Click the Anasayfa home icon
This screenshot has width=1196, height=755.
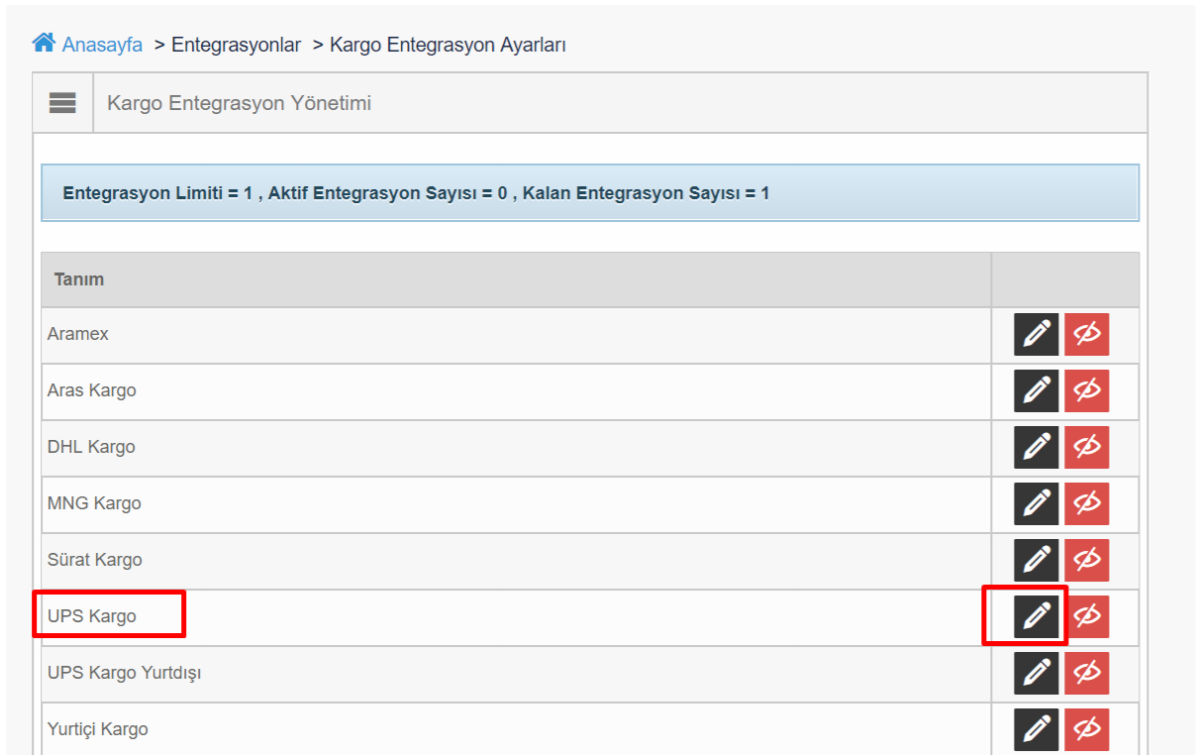pos(43,43)
